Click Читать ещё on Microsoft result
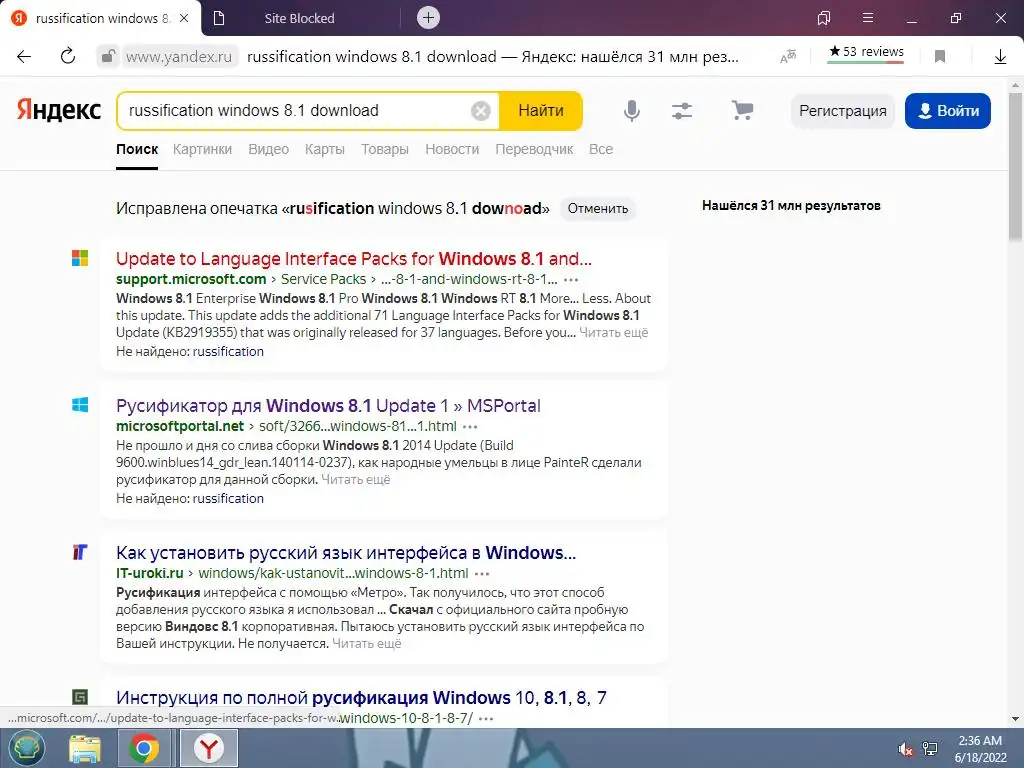The image size is (1024, 768). (613, 333)
